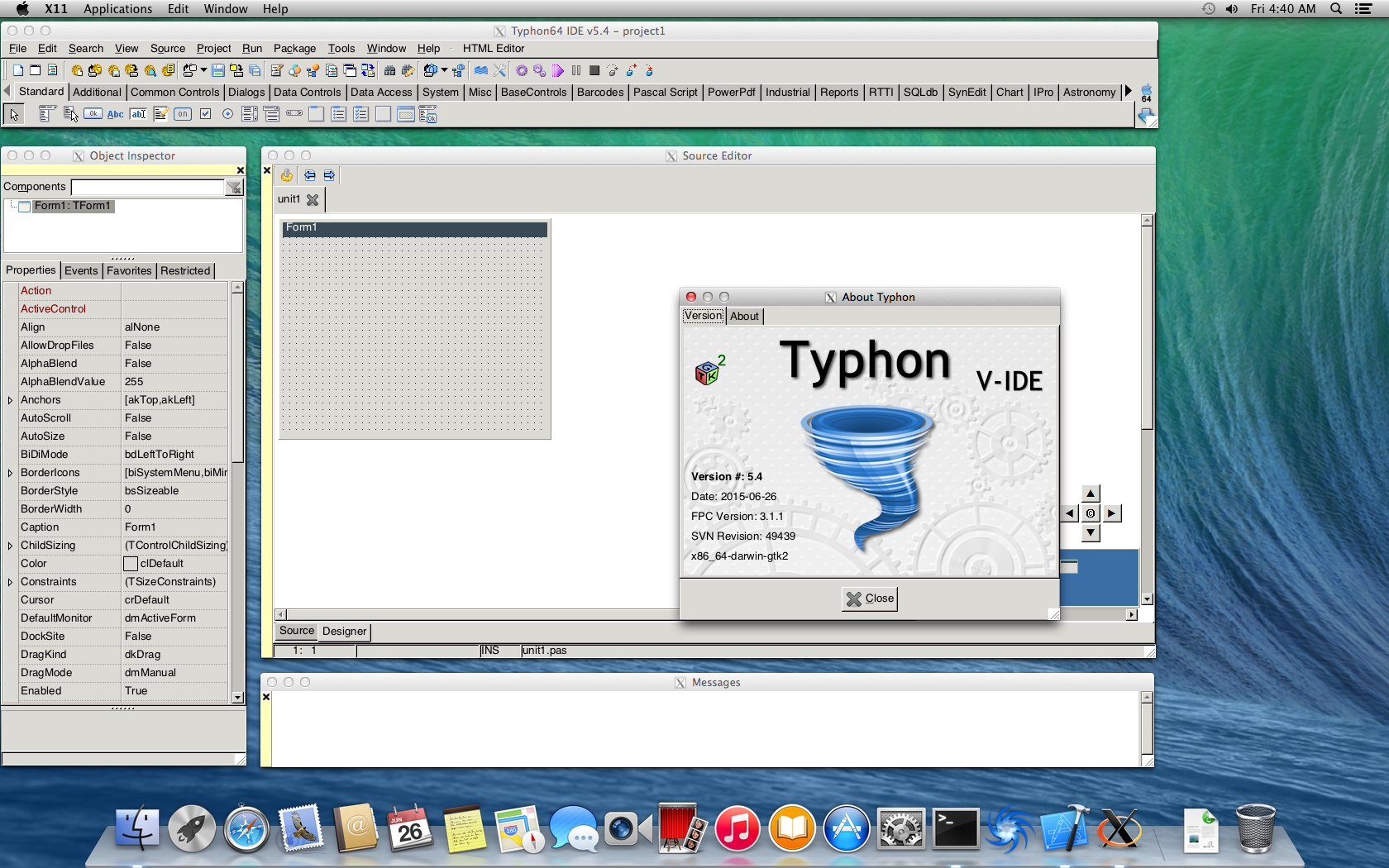
Task: Click the binoculars Find toolbar icon
Action: click(x=389, y=70)
